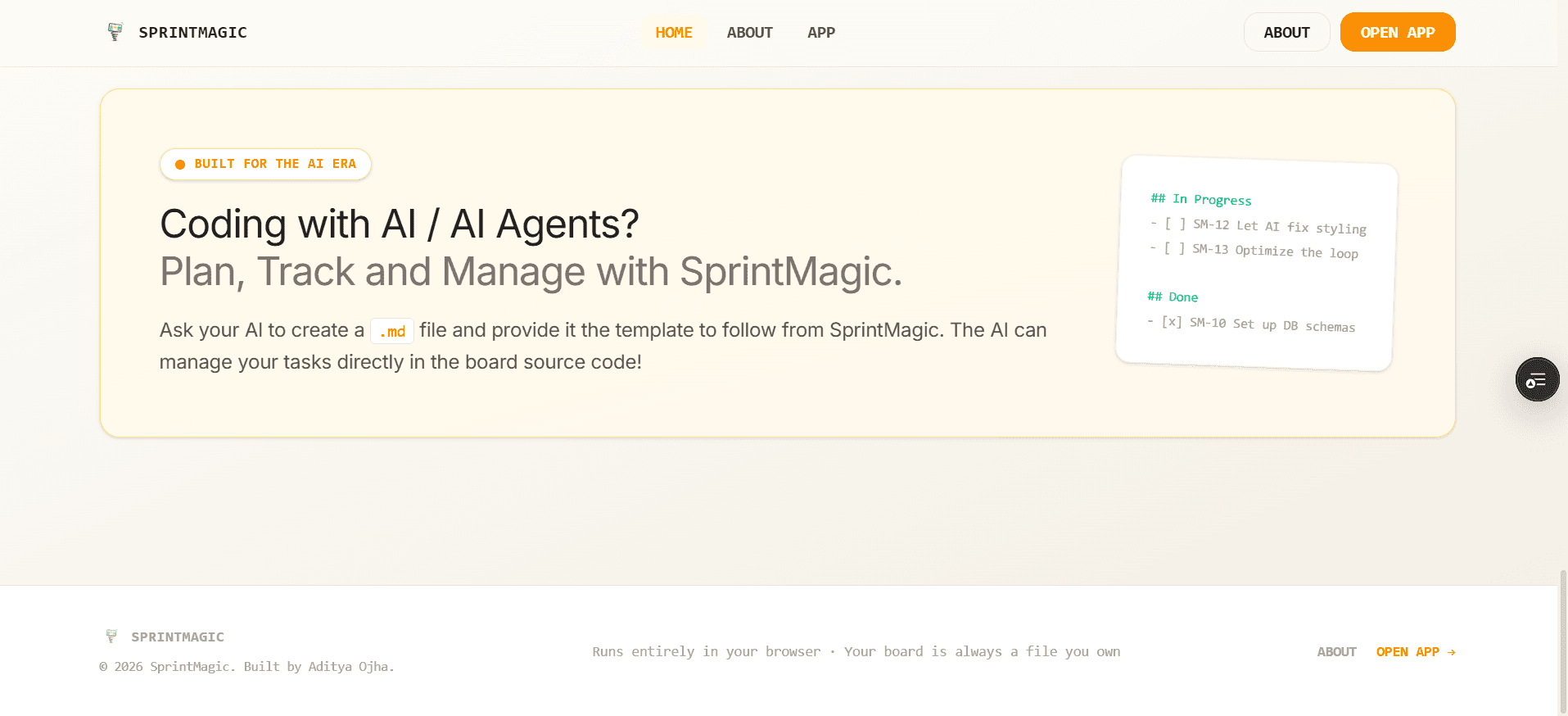Viewport: 1568px width, 716px height.
Task: Click the SprintMagic logo icon in header
Action: tap(115, 32)
